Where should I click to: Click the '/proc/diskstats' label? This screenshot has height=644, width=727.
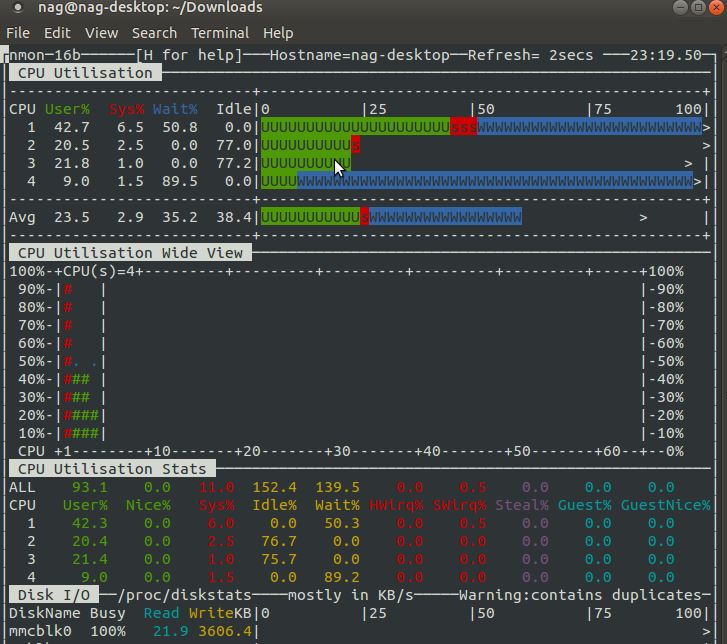point(185,595)
